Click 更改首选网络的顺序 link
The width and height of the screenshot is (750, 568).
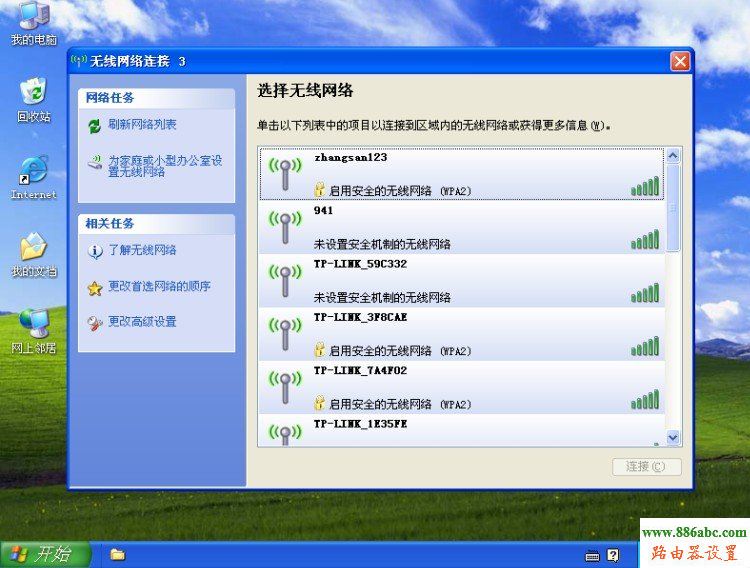(159, 286)
